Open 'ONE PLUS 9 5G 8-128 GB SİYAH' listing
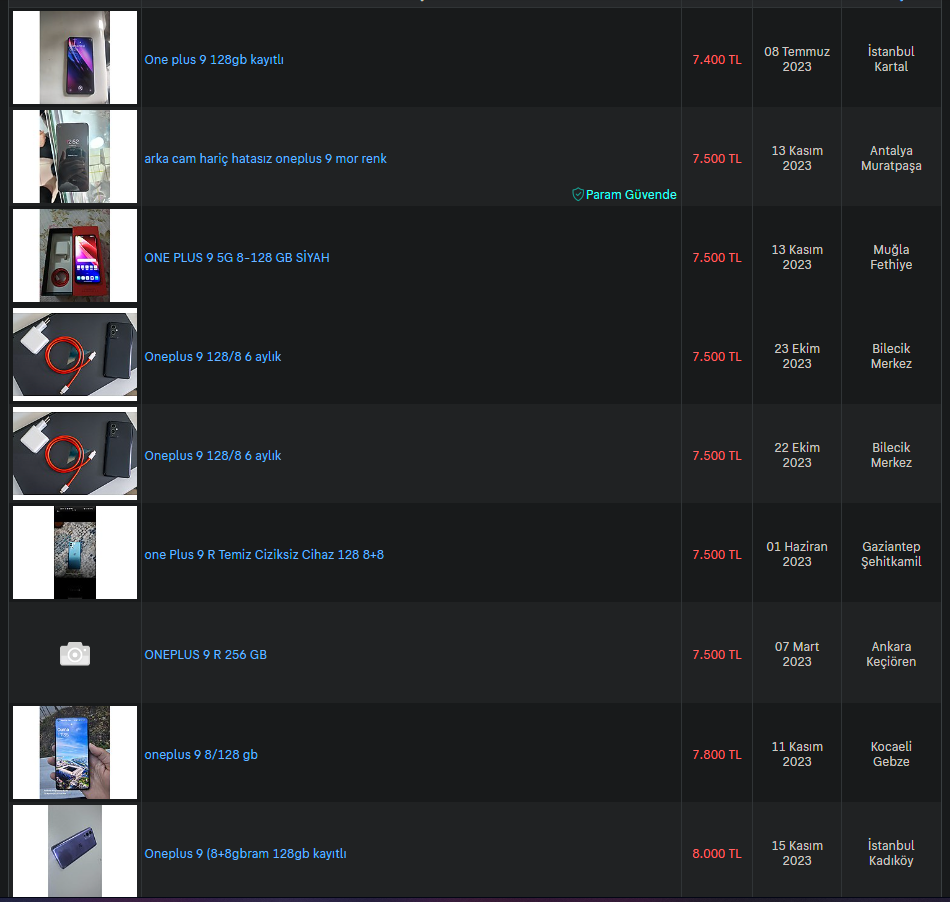The height and width of the screenshot is (902, 950). click(x=237, y=257)
